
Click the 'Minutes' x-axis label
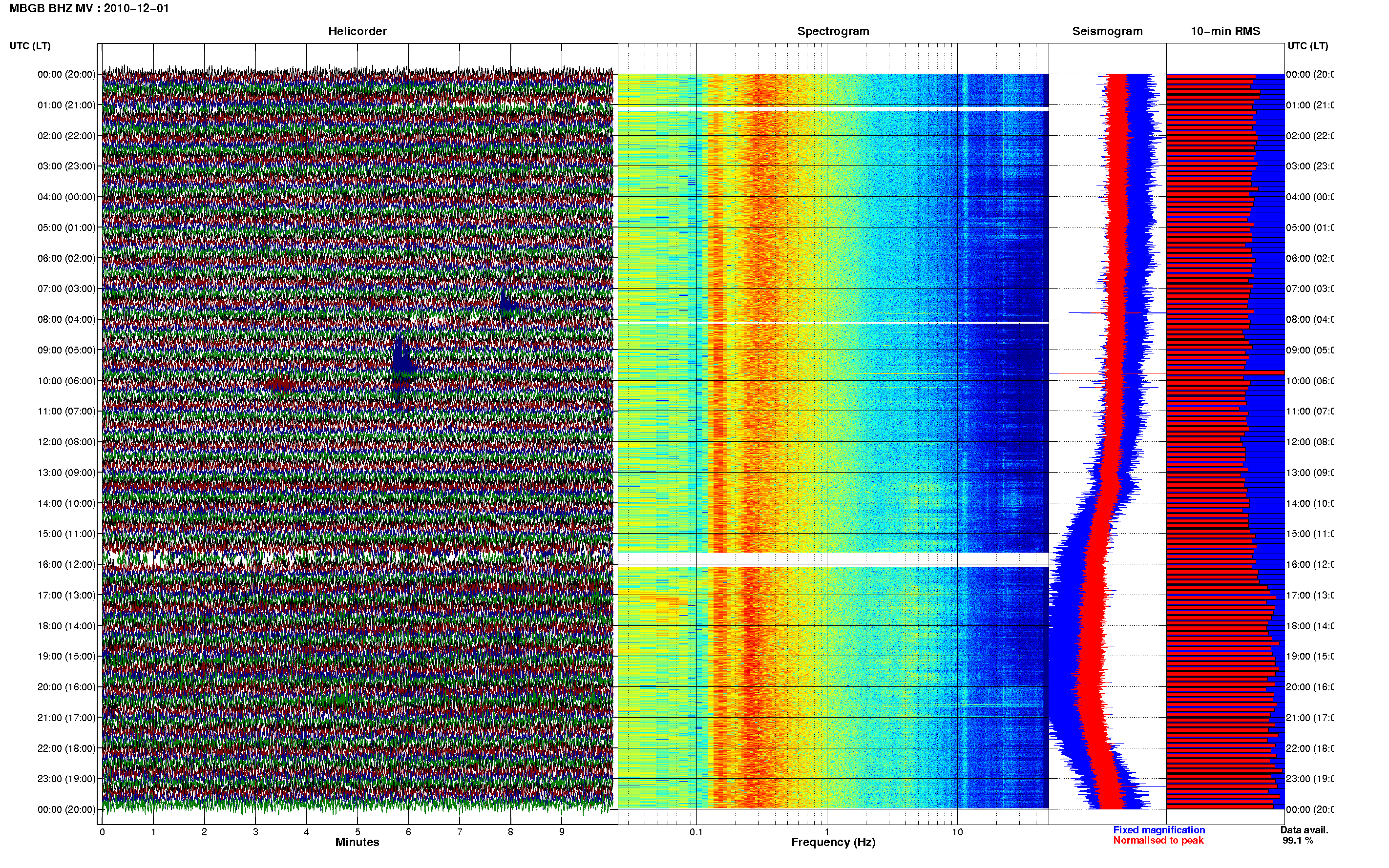point(357,842)
